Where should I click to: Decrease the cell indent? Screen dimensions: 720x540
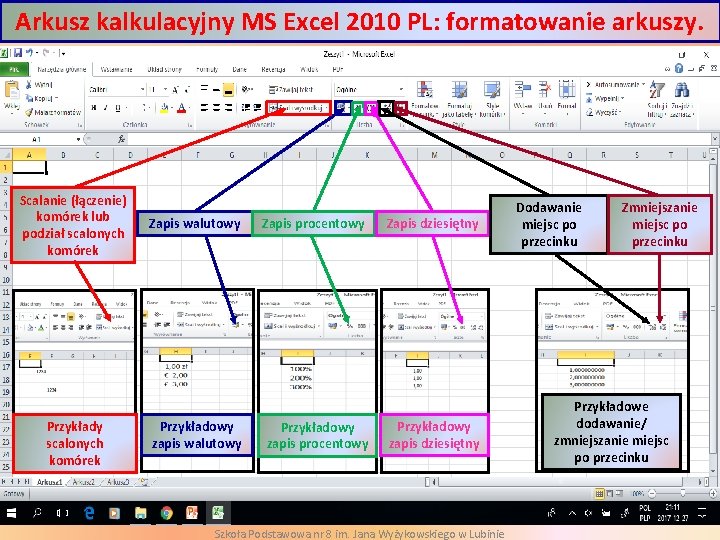246,107
